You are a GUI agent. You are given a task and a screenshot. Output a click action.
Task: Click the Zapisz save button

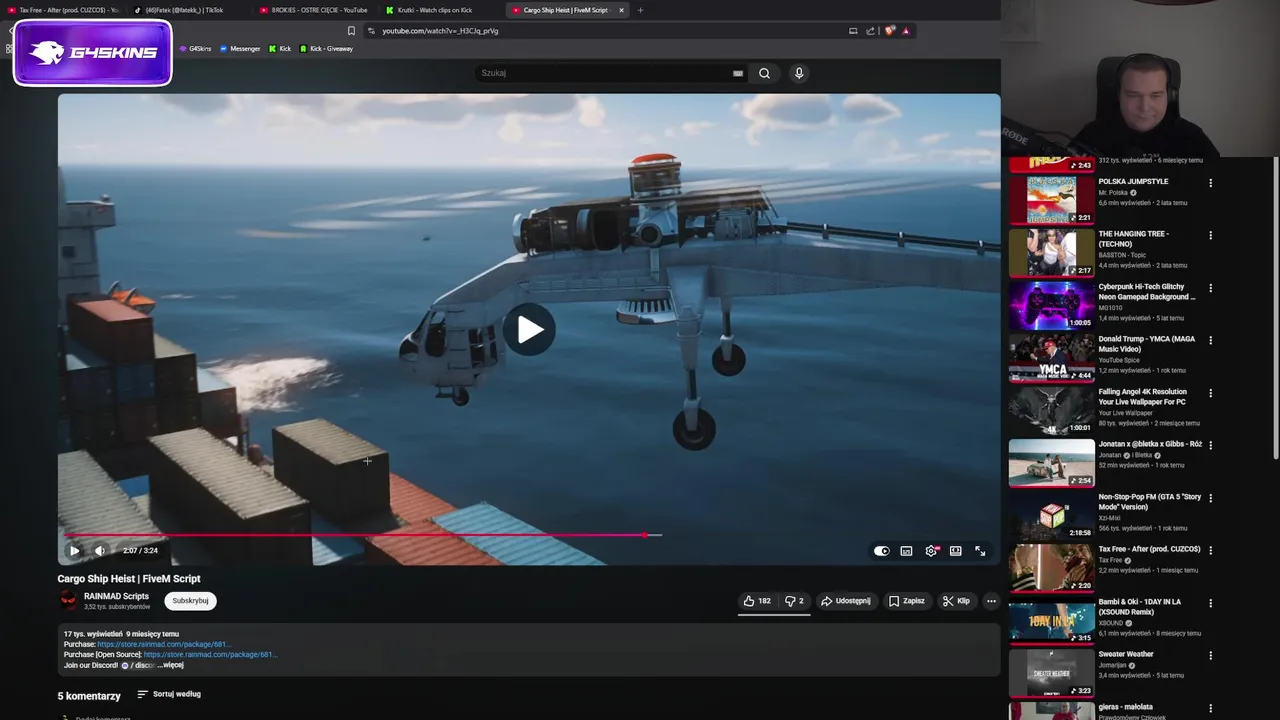[x=907, y=601]
